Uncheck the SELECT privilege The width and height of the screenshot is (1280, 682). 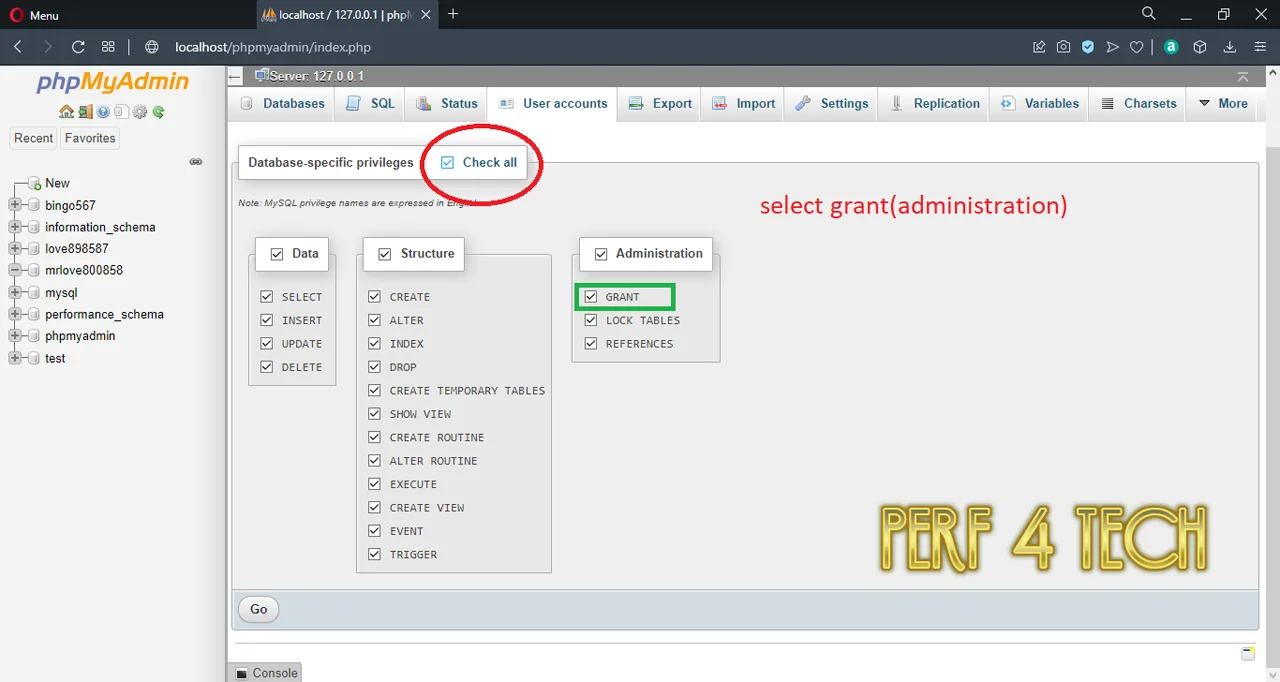(x=266, y=297)
